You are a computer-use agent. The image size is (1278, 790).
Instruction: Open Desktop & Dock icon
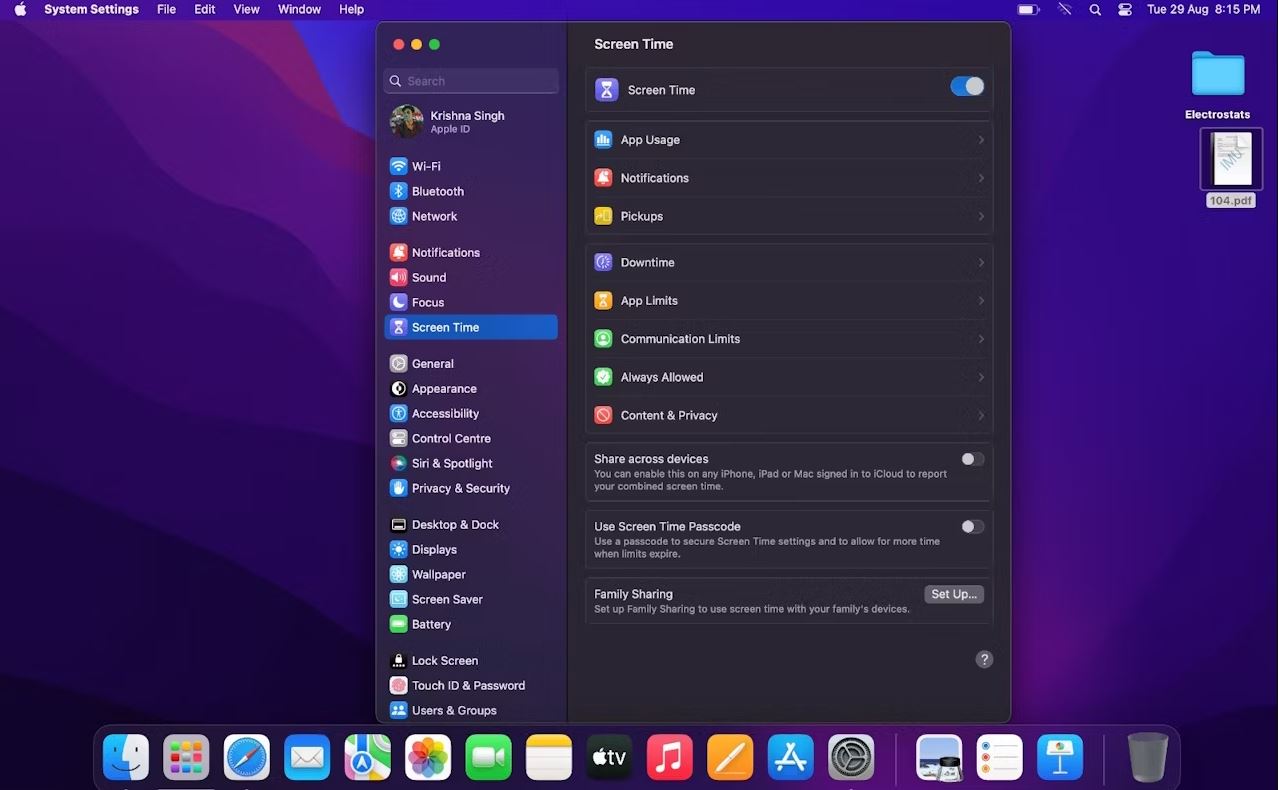coord(398,524)
